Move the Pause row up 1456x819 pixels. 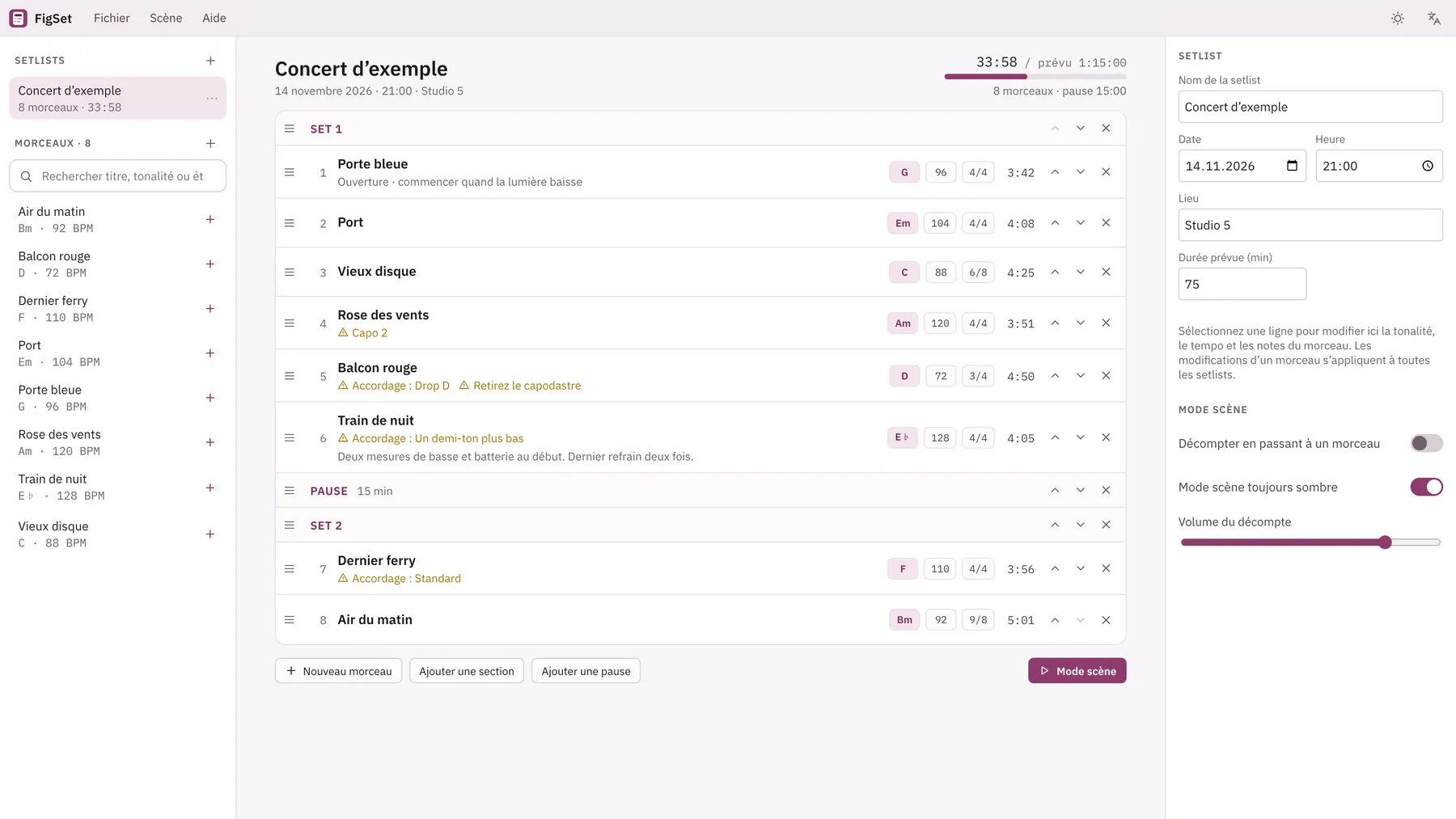pyautogui.click(x=1055, y=490)
